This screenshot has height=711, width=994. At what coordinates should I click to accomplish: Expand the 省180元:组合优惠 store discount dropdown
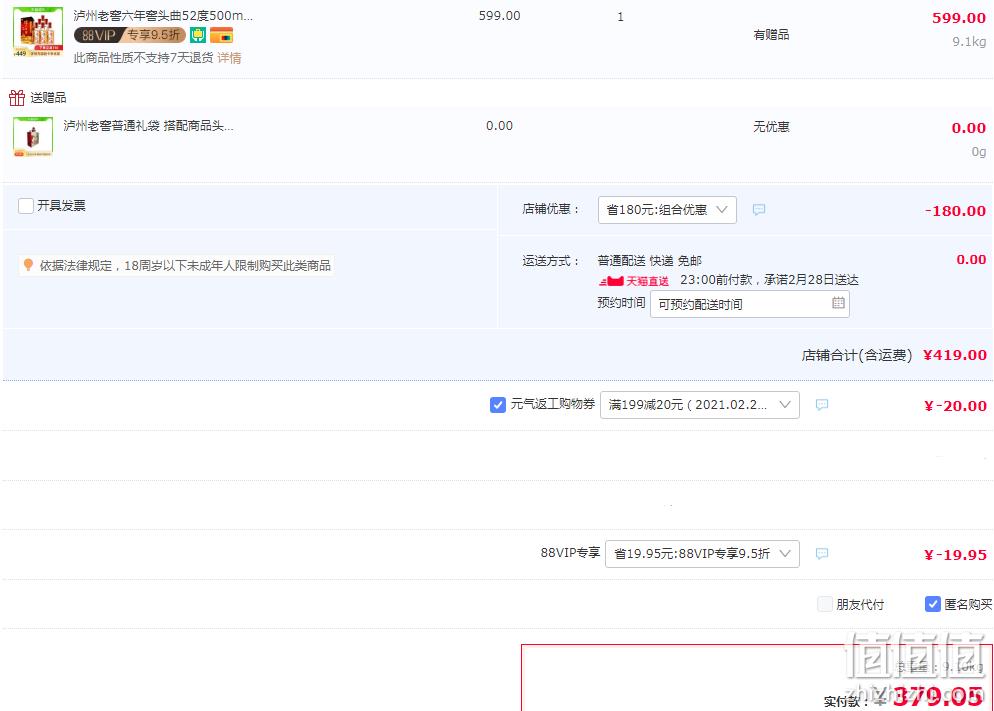pos(667,210)
